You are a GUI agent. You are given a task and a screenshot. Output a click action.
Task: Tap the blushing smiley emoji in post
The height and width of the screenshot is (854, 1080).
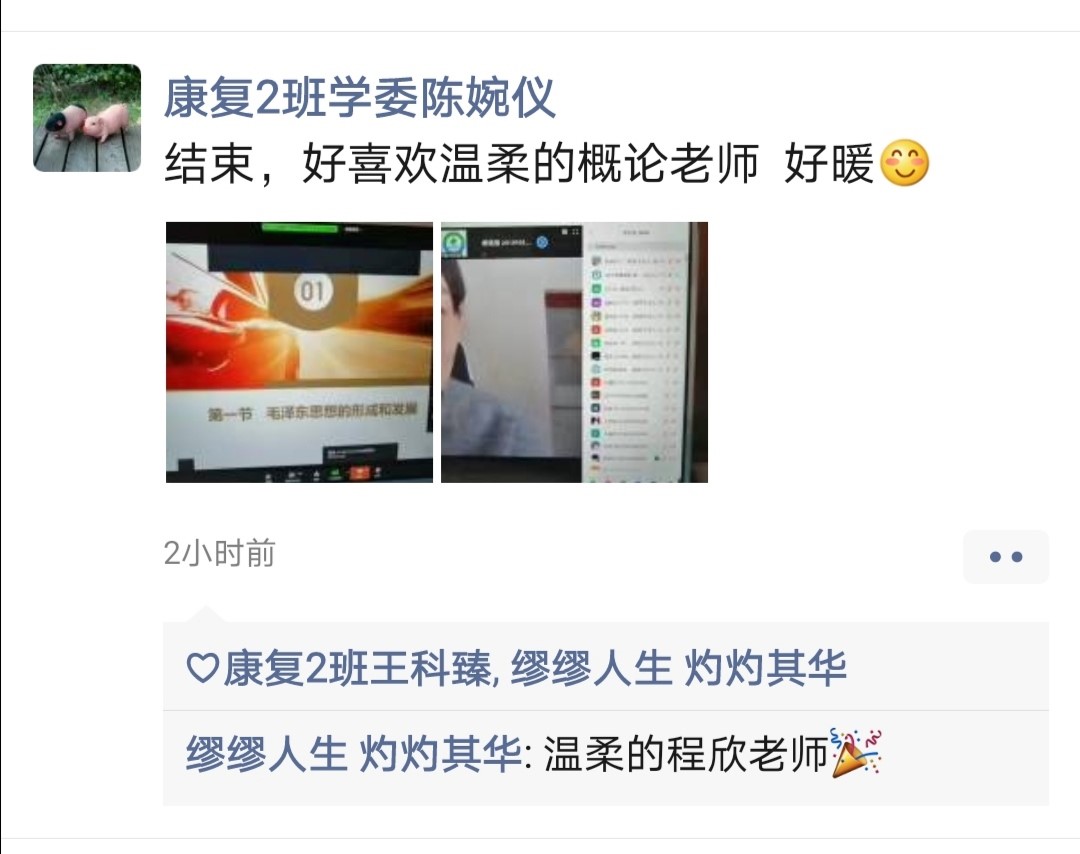pyautogui.click(x=905, y=163)
